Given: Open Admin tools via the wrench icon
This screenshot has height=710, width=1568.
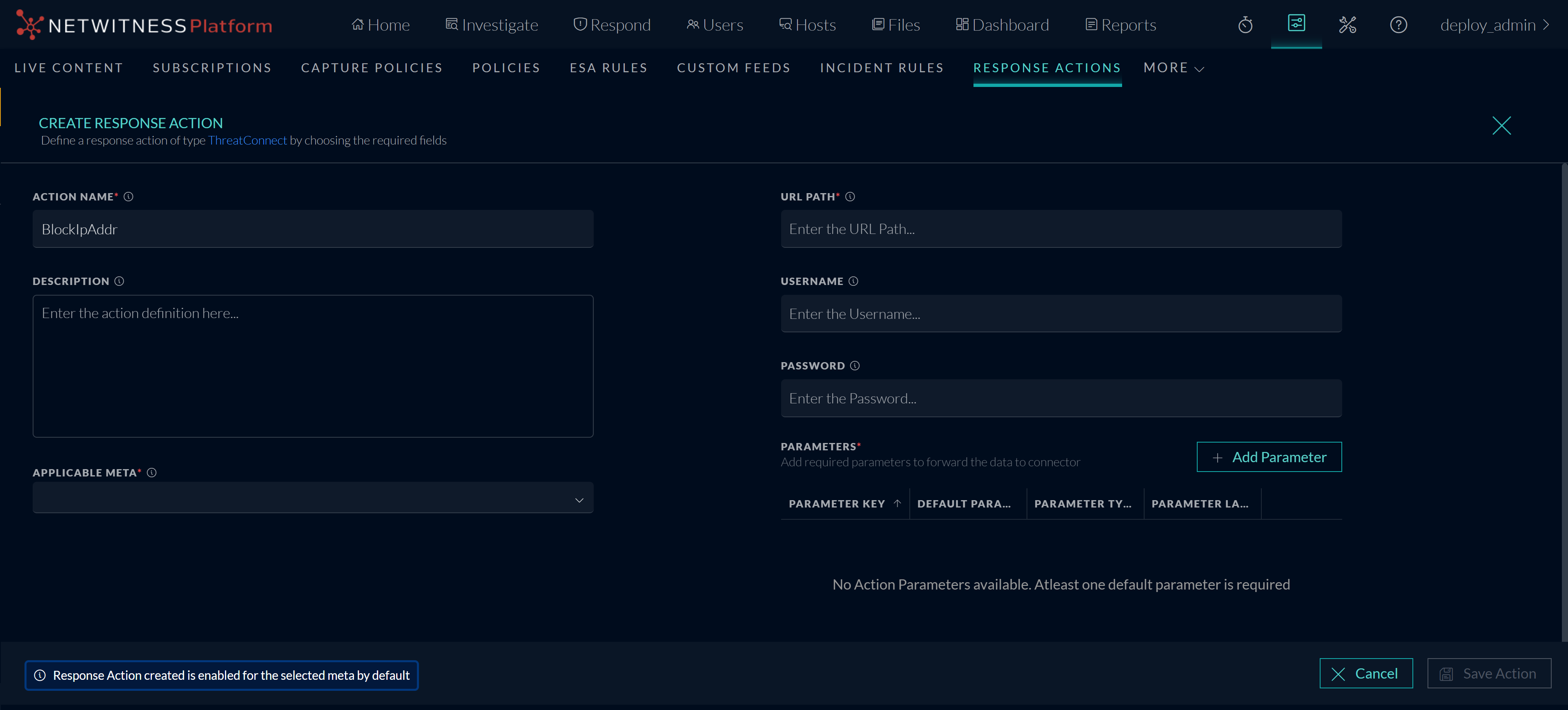Looking at the screenshot, I should click(x=1347, y=24).
